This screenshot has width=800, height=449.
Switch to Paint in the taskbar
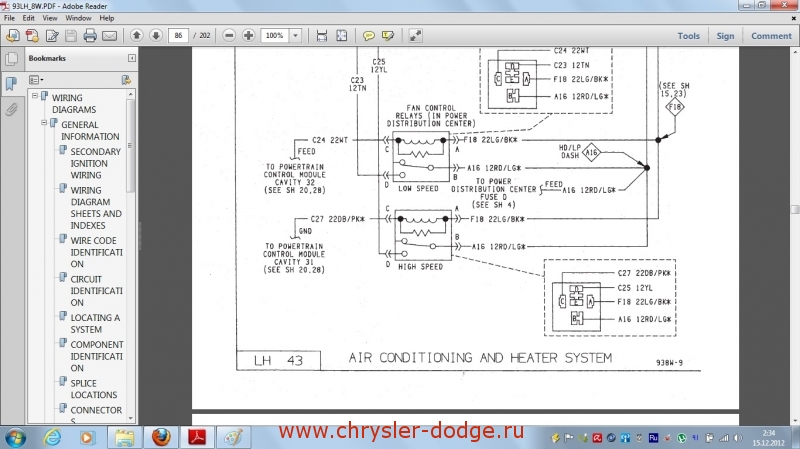pos(234,438)
